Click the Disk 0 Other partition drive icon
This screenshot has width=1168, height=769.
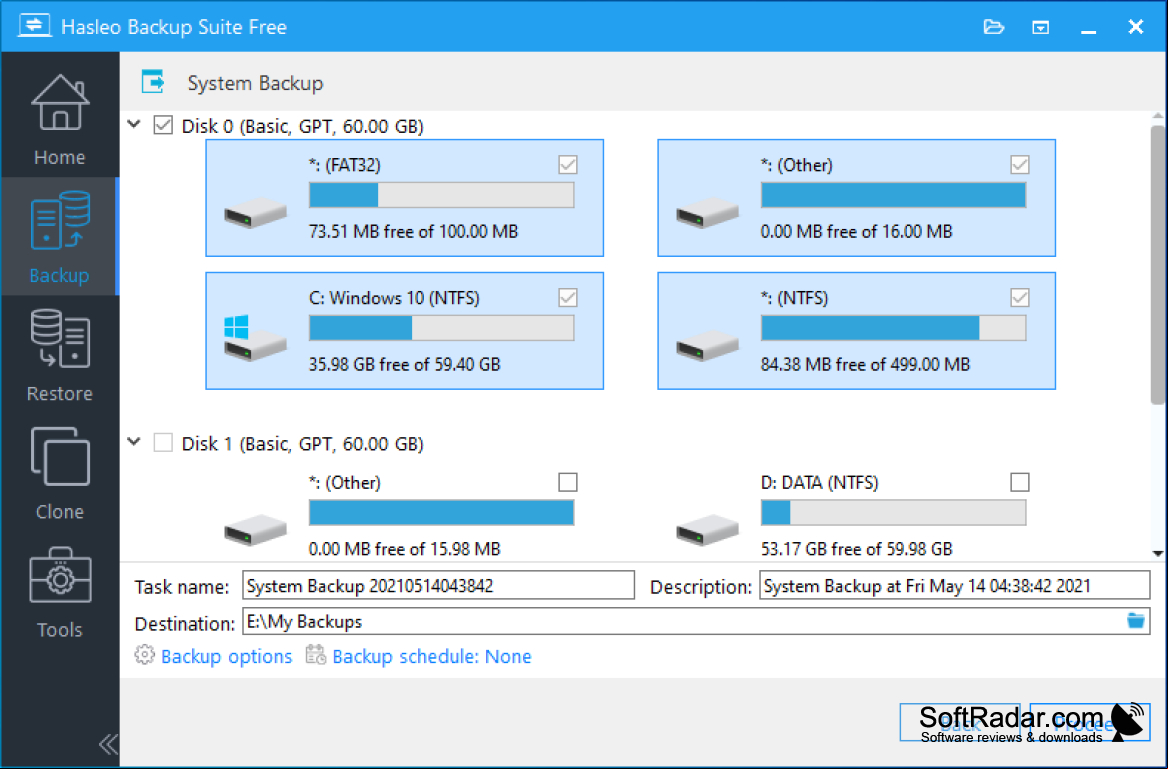[707, 212]
